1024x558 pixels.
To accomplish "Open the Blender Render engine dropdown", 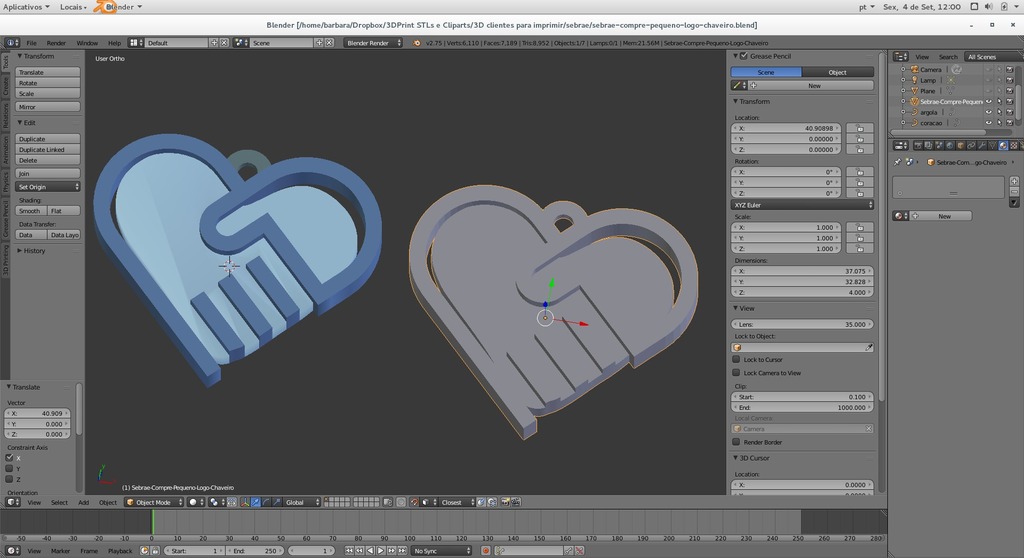I will [x=373, y=42].
